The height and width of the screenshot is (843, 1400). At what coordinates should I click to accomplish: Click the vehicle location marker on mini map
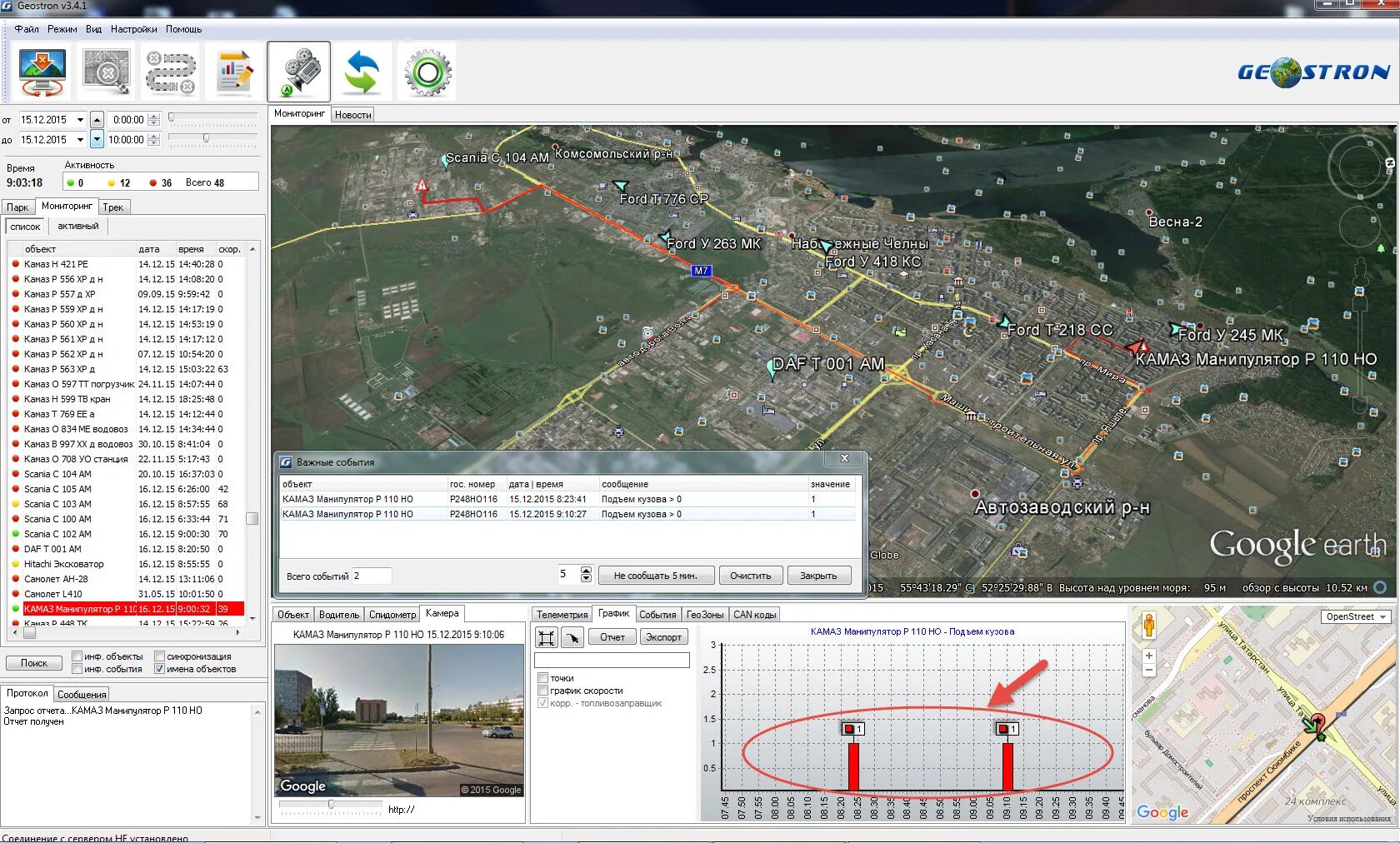(1316, 725)
